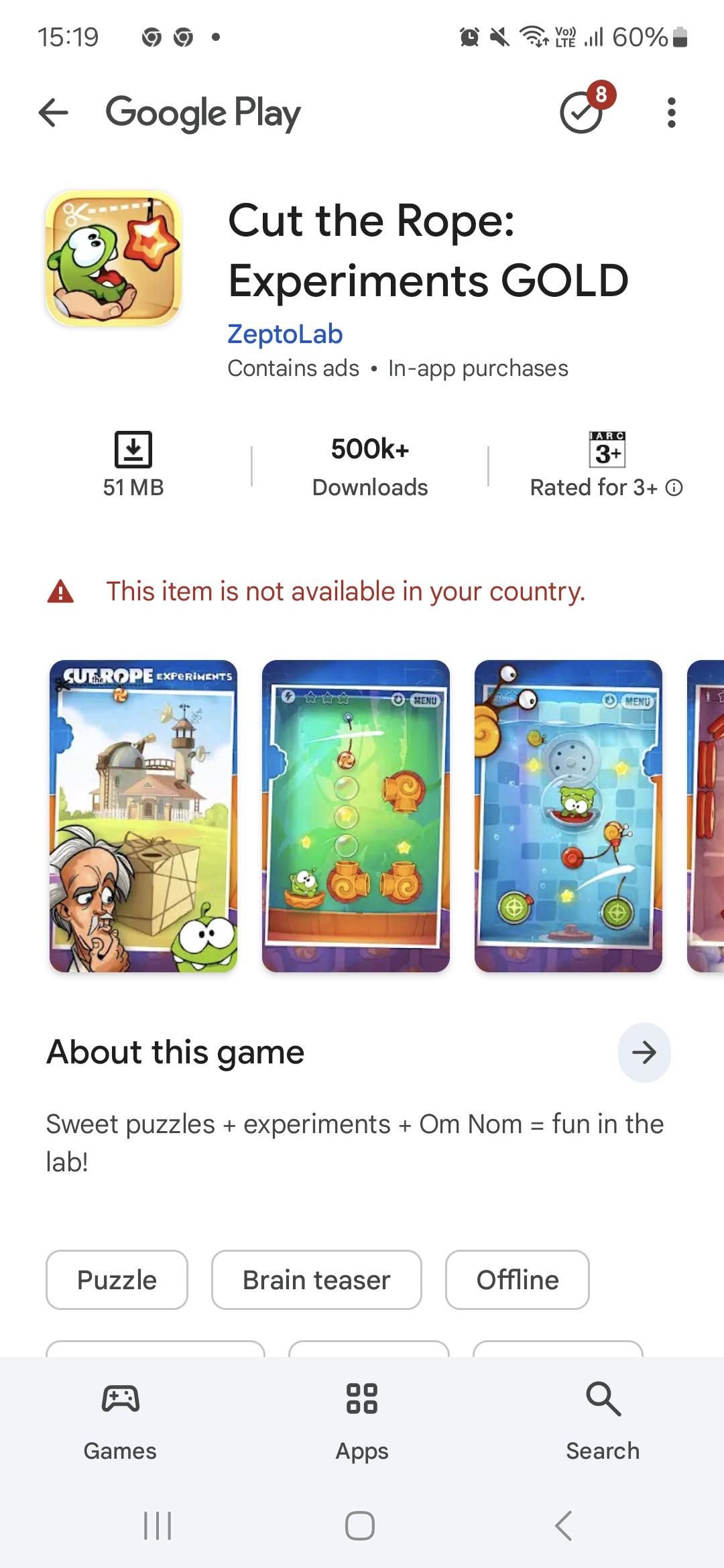724x1568 pixels.
Task: Select the Offline tag chip
Action: click(518, 1280)
